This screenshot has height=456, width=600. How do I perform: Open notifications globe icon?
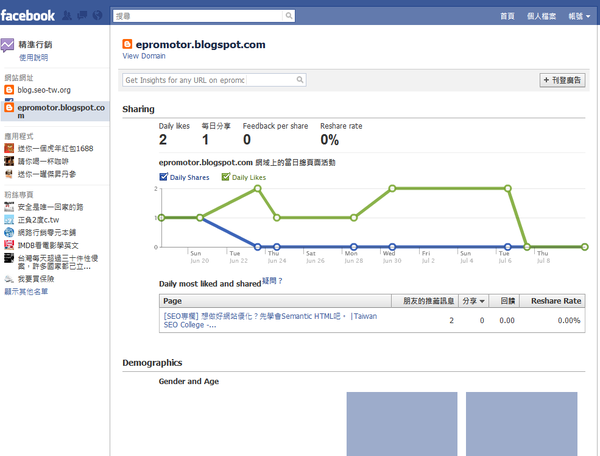pyautogui.click(x=98, y=16)
